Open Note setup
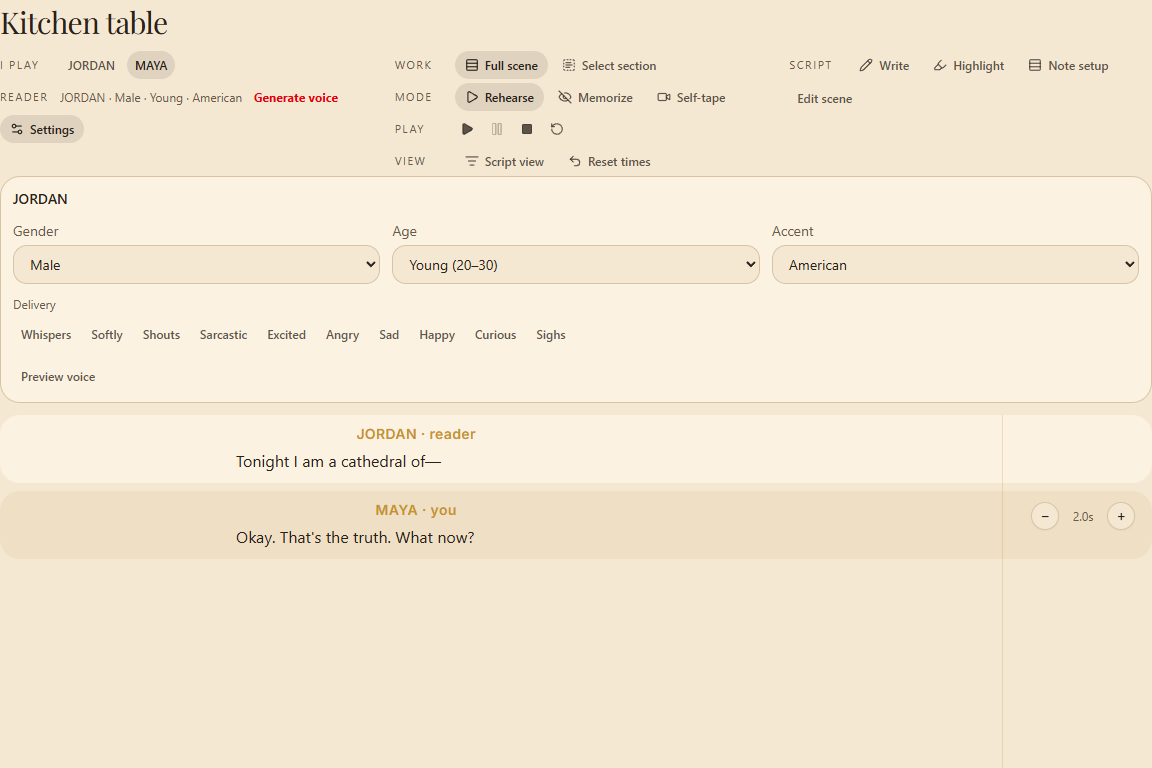The width and height of the screenshot is (1152, 768). (1068, 65)
